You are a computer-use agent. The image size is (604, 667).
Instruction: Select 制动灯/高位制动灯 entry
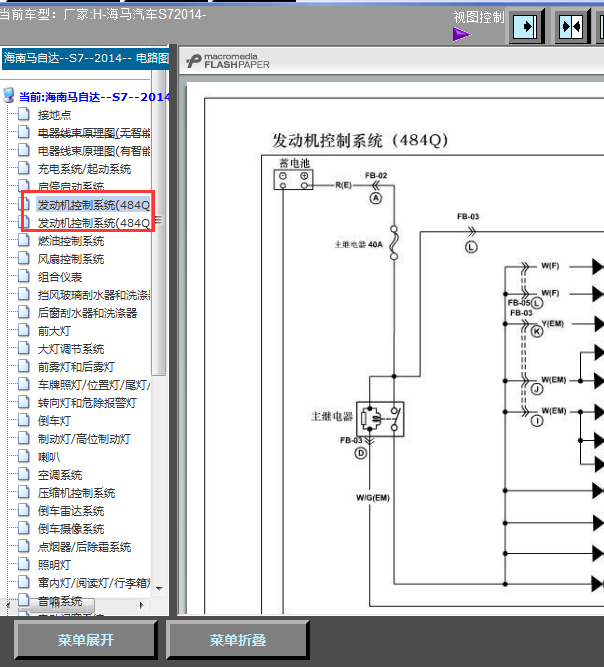[x=84, y=439]
